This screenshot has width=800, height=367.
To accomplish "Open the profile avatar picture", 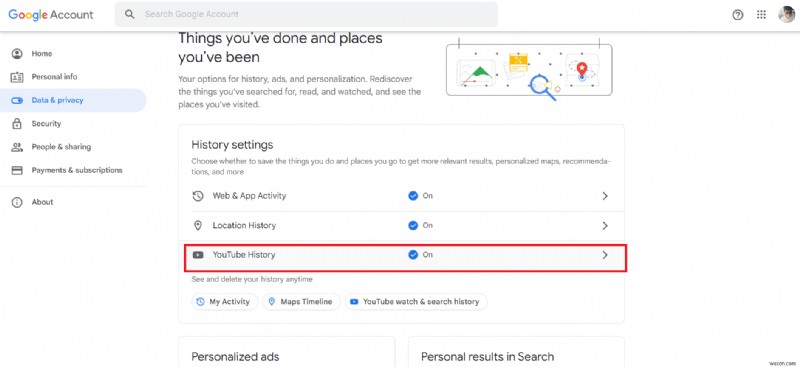I will pos(787,14).
